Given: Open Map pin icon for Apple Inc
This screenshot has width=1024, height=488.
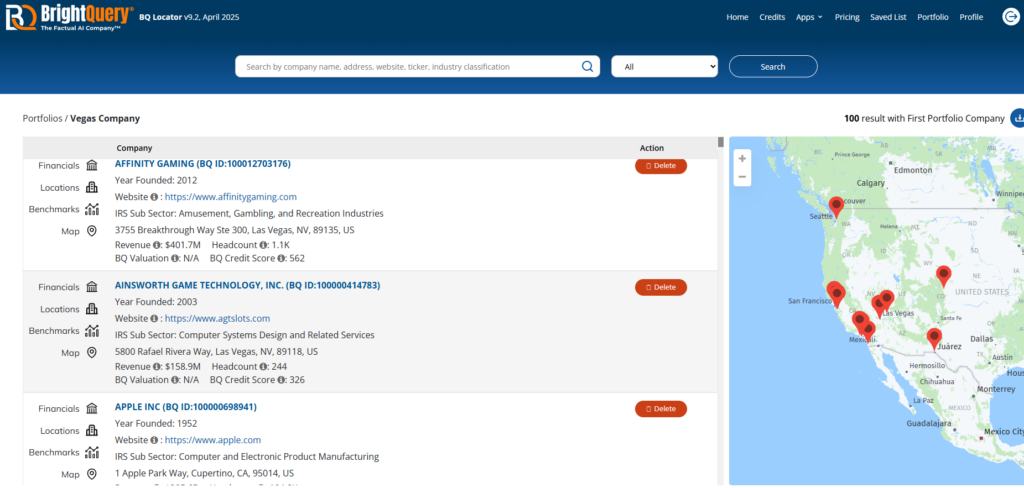Looking at the screenshot, I should tap(92, 474).
